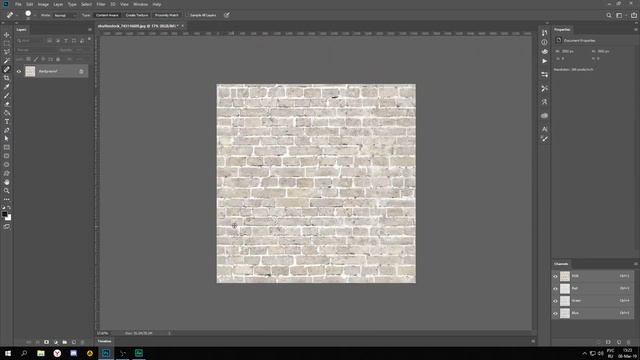The image size is (640, 360).
Task: Toggle visibility of Blue channel
Action: tap(555, 313)
